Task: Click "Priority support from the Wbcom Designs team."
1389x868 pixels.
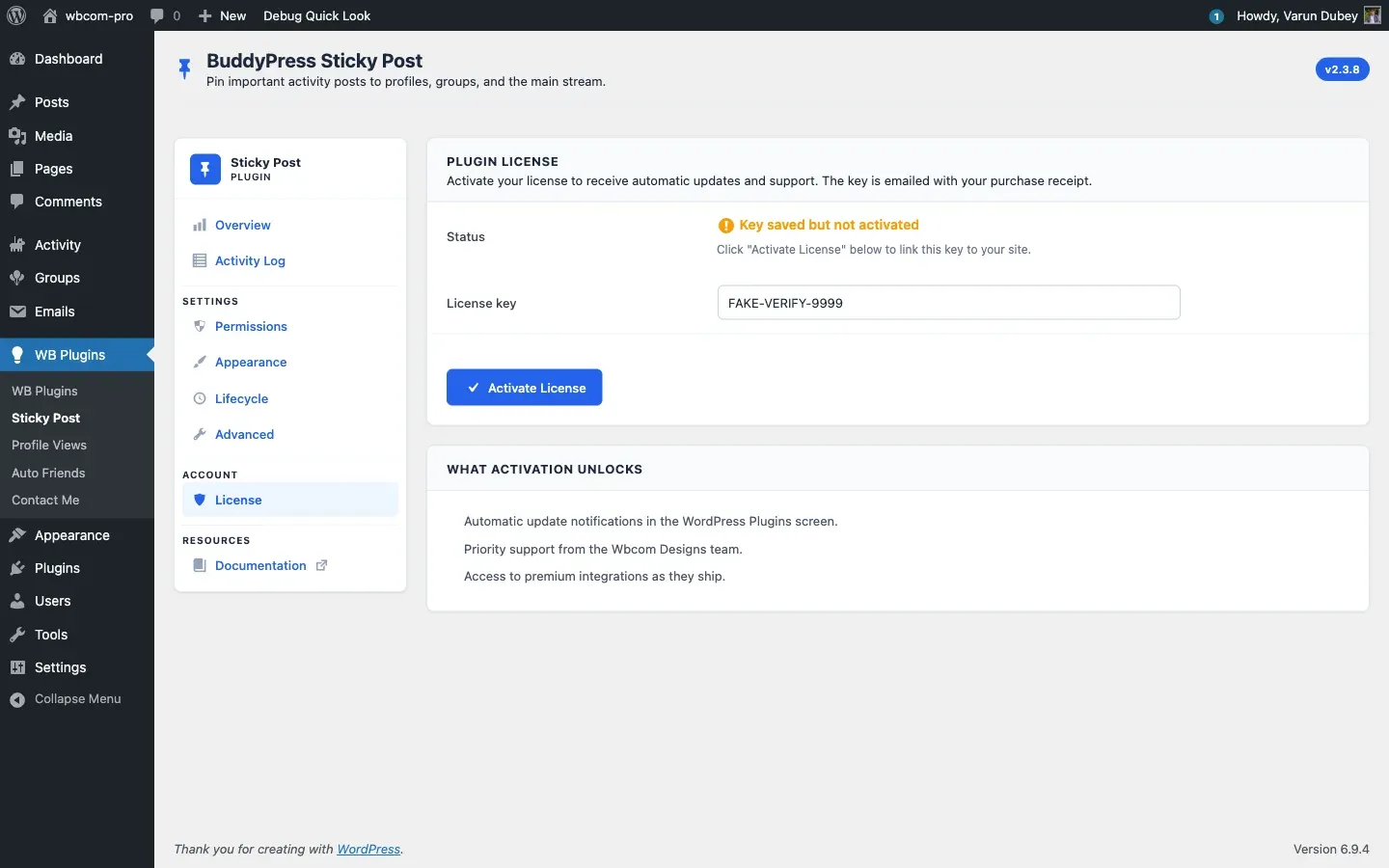Action: coord(603,549)
